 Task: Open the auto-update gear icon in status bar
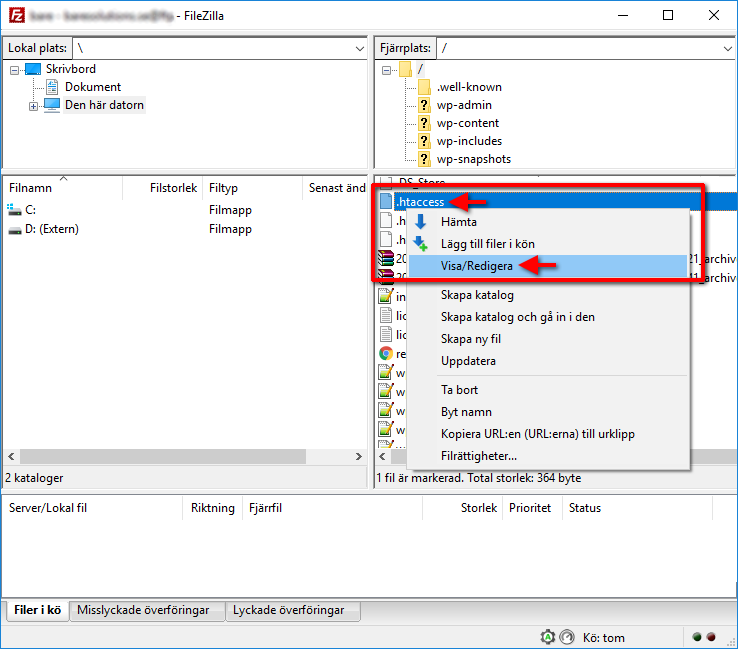[547, 637]
